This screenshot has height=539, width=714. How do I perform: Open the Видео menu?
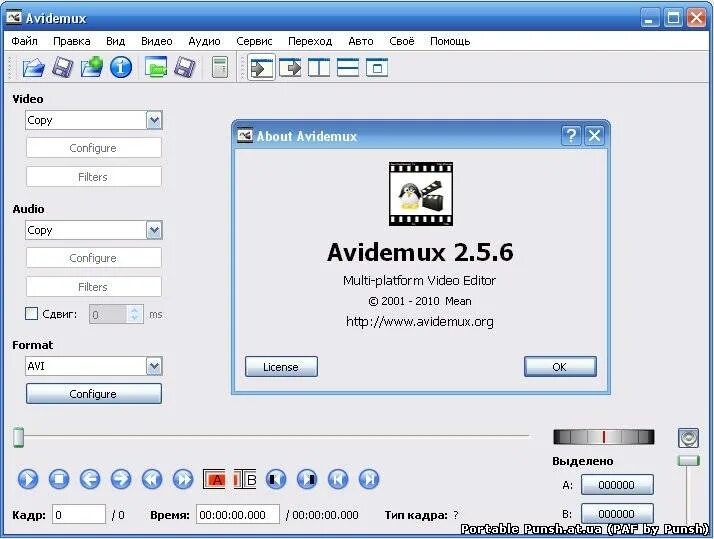pyautogui.click(x=157, y=41)
